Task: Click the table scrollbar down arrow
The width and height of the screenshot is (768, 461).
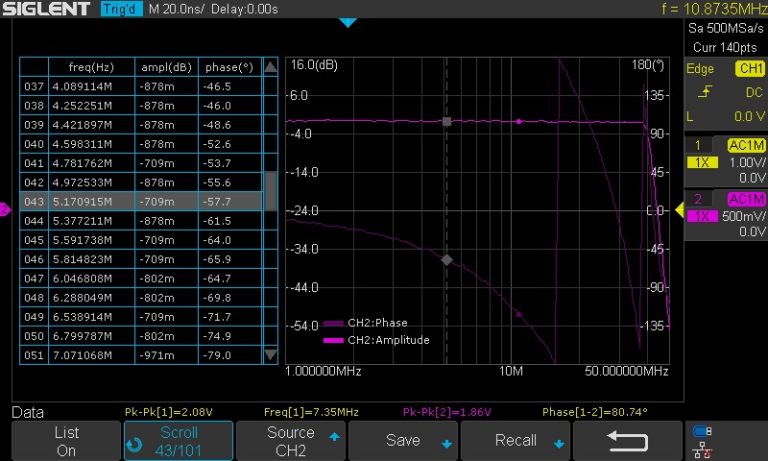Action: [x=270, y=355]
